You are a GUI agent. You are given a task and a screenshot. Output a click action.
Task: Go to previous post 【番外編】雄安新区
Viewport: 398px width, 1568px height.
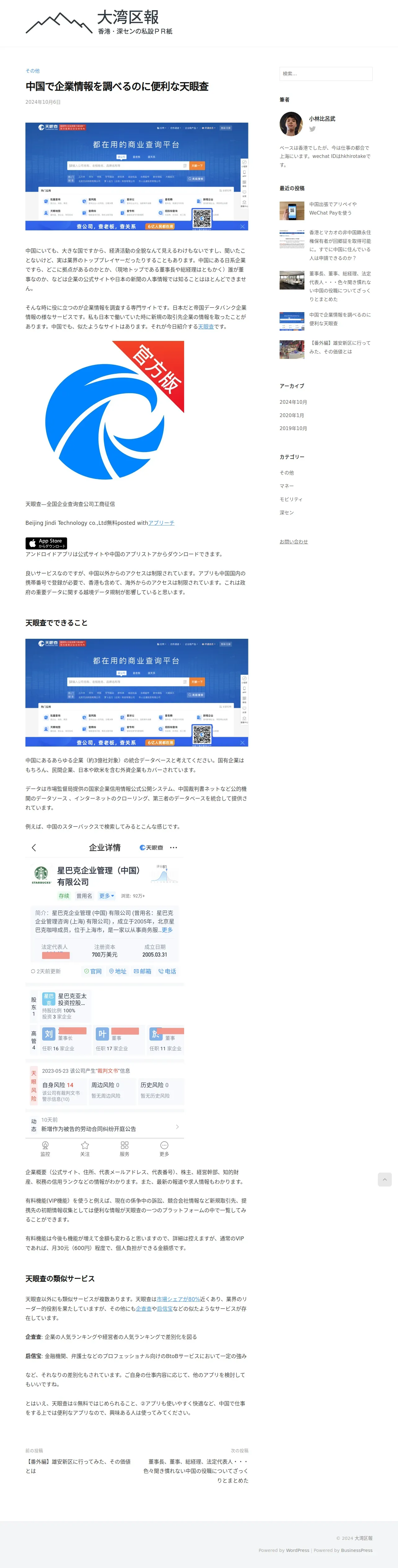pos(78,1466)
